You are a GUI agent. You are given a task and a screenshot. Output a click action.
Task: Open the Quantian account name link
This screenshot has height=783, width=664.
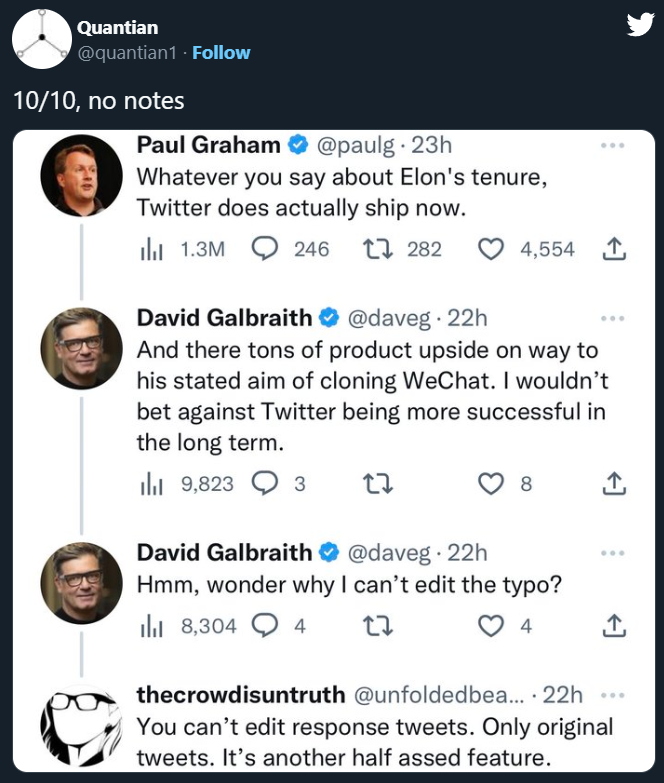pyautogui.click(x=117, y=27)
